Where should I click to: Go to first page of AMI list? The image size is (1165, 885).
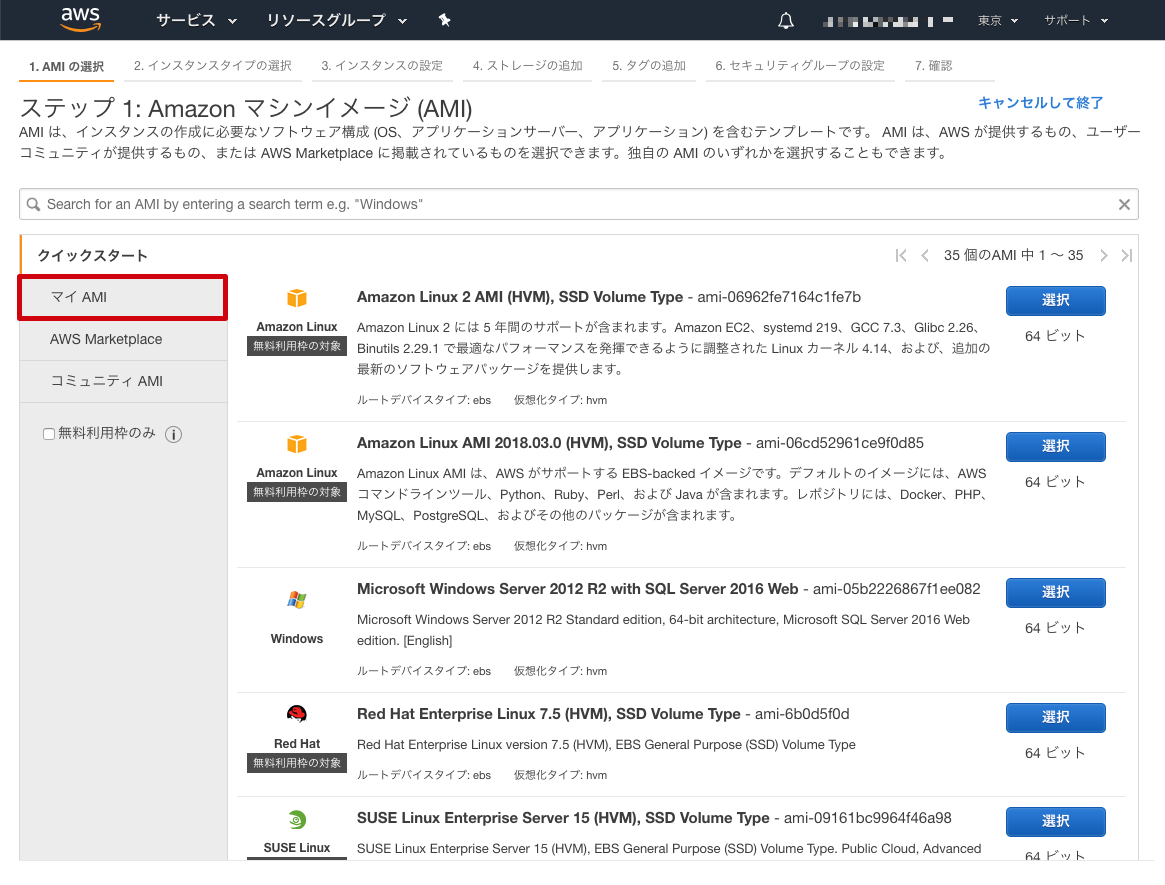901,256
